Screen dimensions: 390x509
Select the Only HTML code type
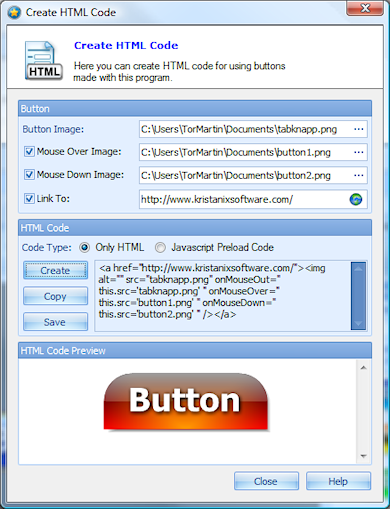point(84,248)
